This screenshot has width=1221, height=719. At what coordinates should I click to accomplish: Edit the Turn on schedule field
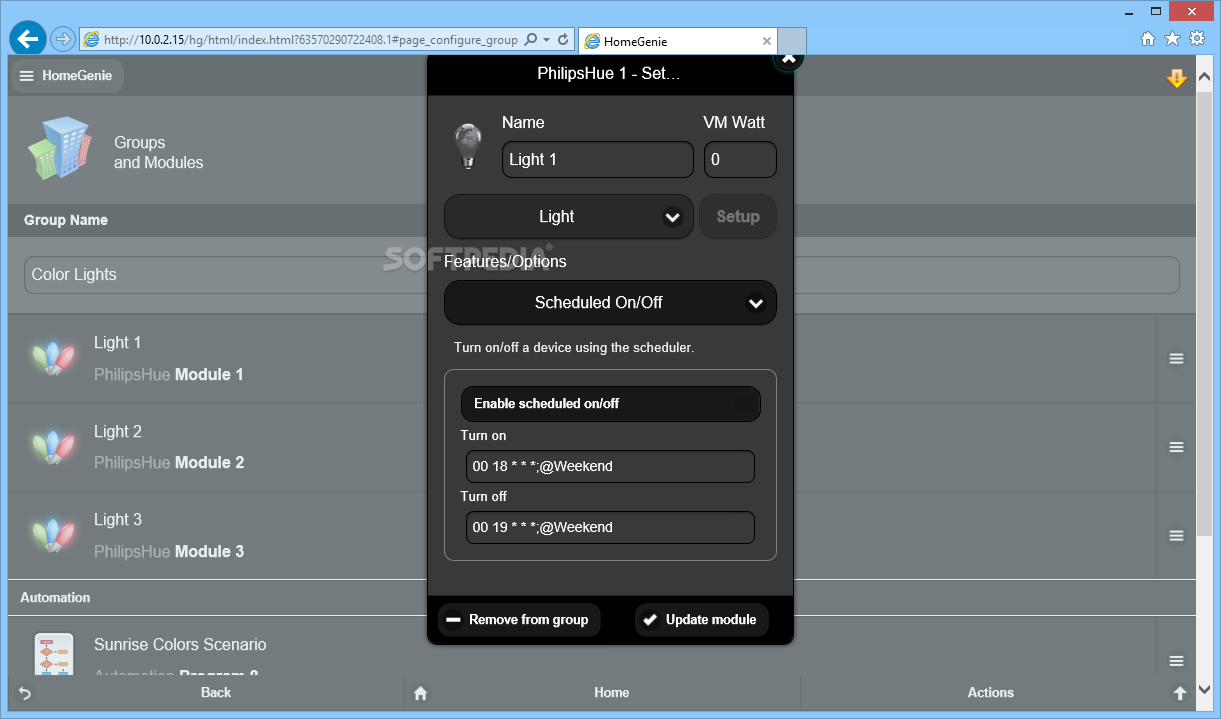tap(610, 466)
